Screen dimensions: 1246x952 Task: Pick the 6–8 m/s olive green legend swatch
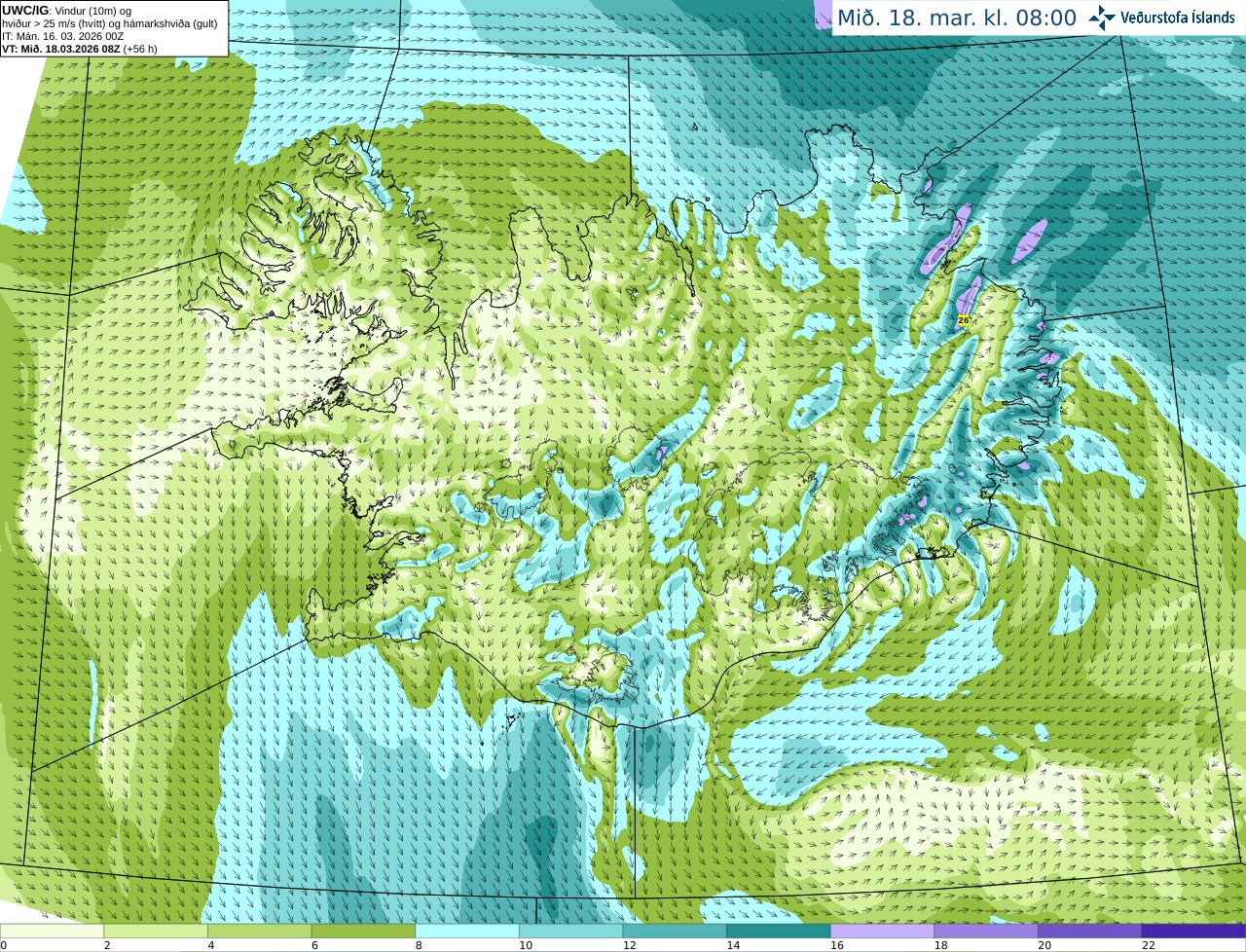point(363,931)
